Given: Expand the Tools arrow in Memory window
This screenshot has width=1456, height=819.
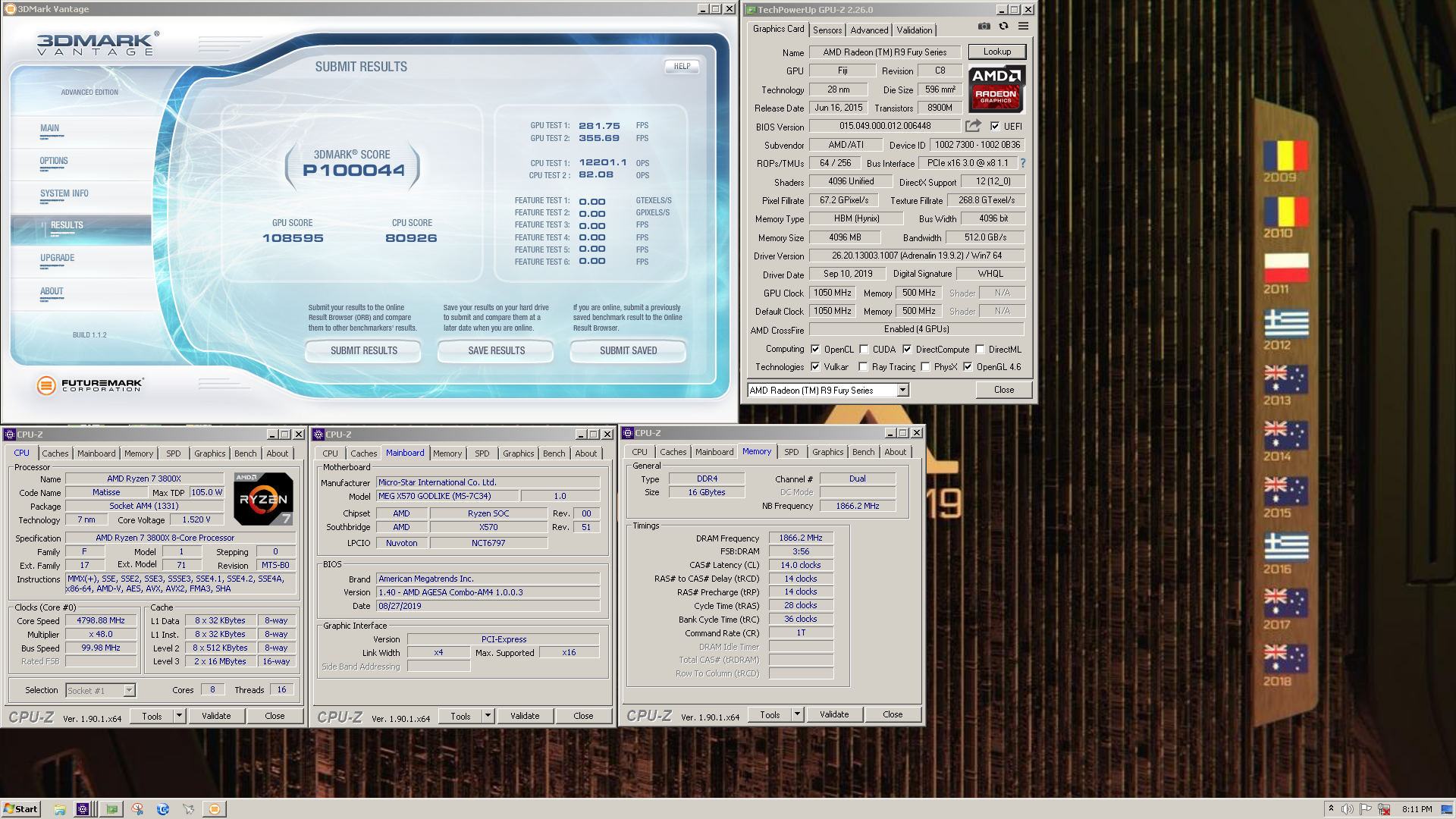Looking at the screenshot, I should [x=798, y=714].
